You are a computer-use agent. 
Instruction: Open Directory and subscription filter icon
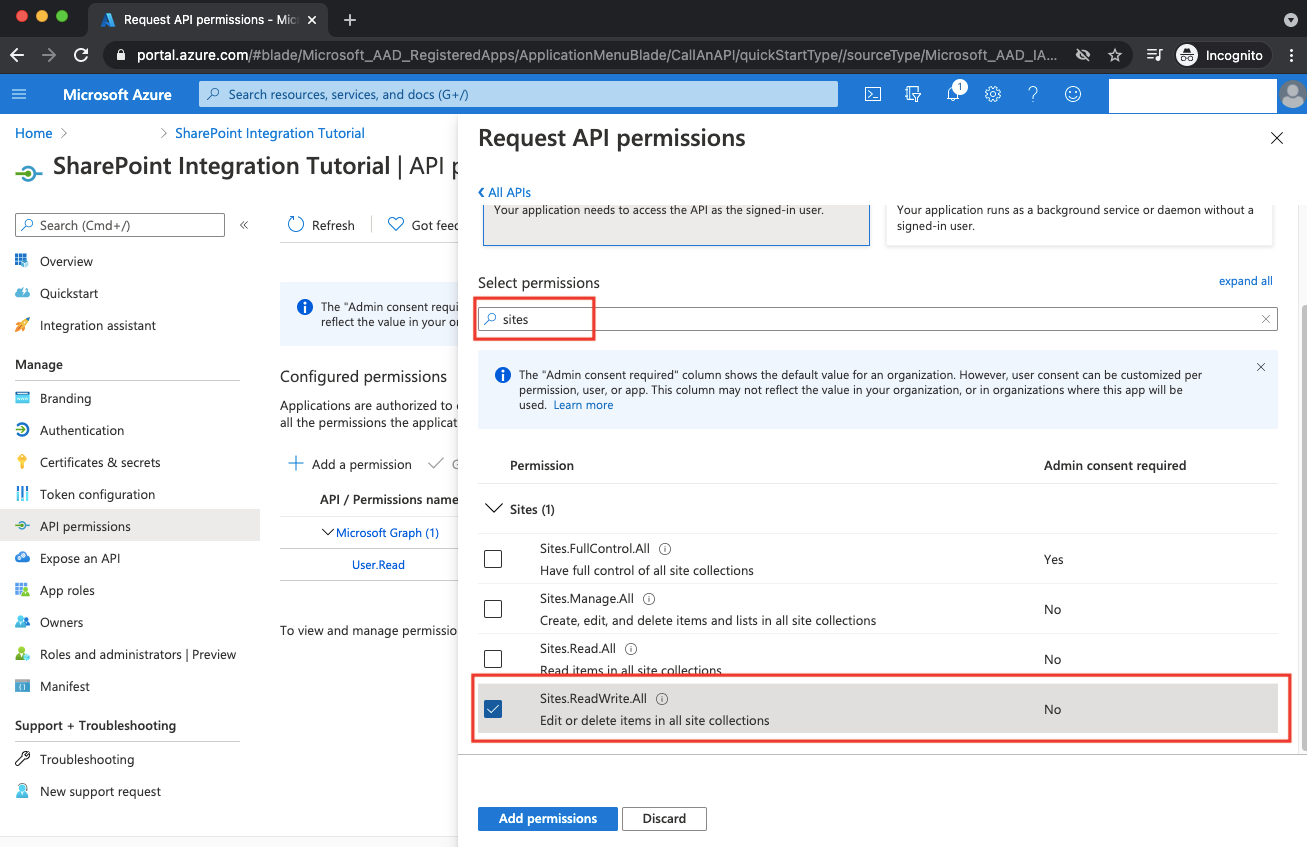click(912, 94)
